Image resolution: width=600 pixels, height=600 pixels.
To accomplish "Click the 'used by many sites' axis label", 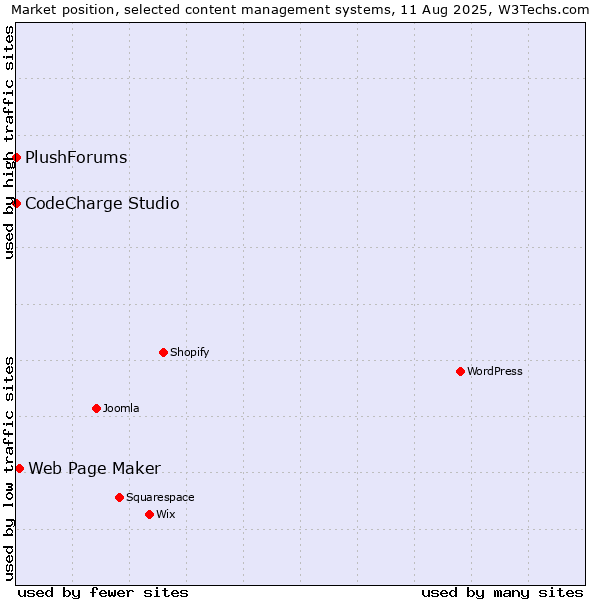I will click(502, 593).
